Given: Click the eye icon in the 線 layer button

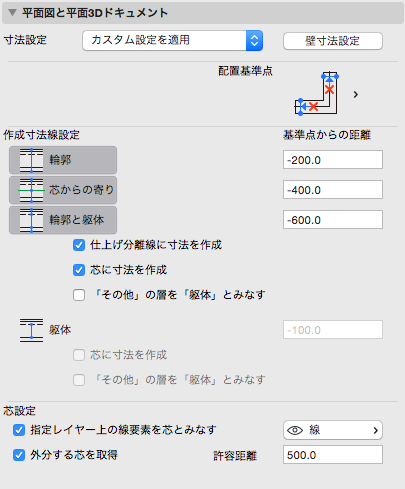Looking at the screenshot, I should pos(295,430).
